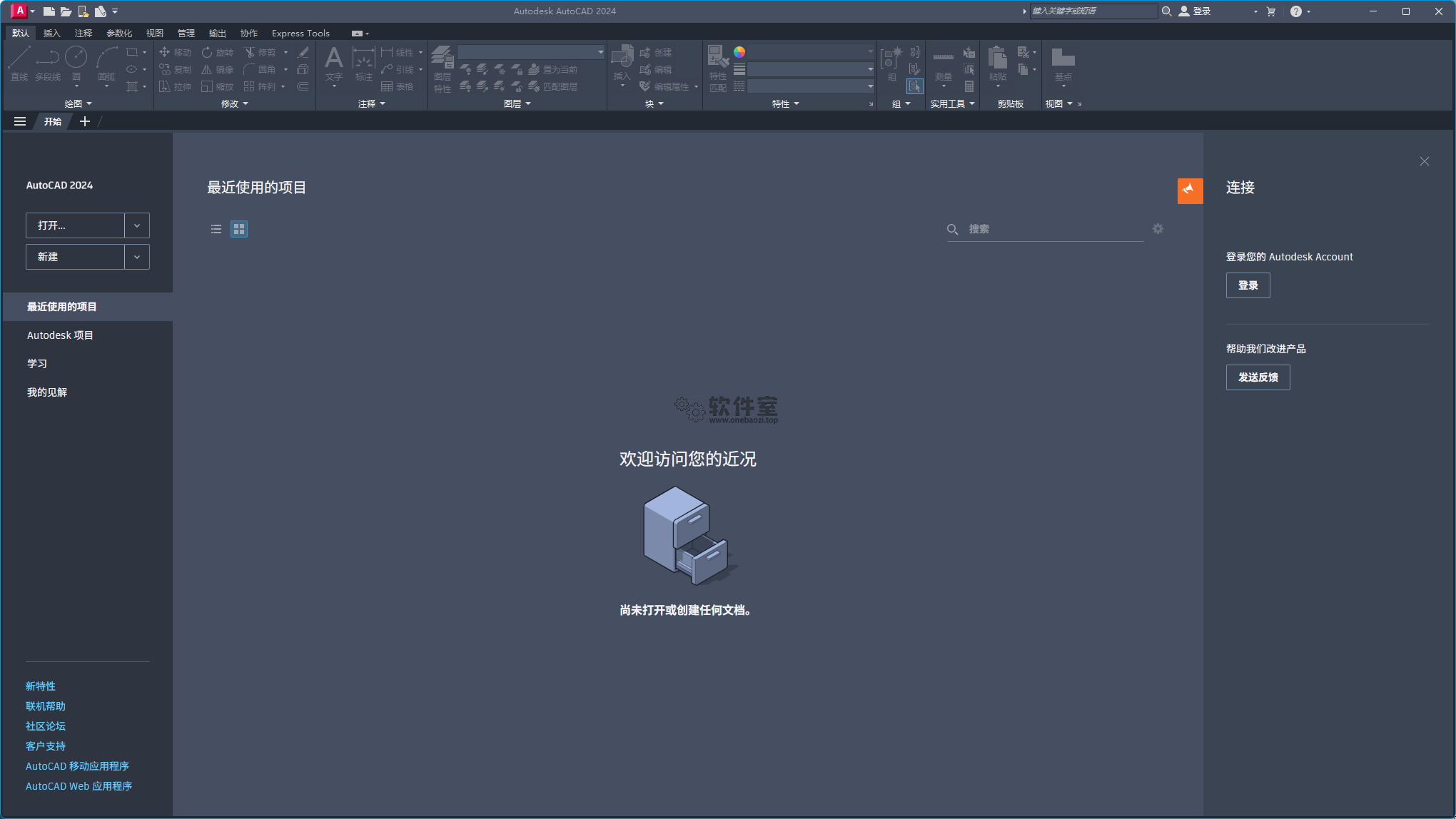The width and height of the screenshot is (1456, 819).
Task: Toggle group selection on/off in 组 panel
Action: pyautogui.click(x=914, y=86)
